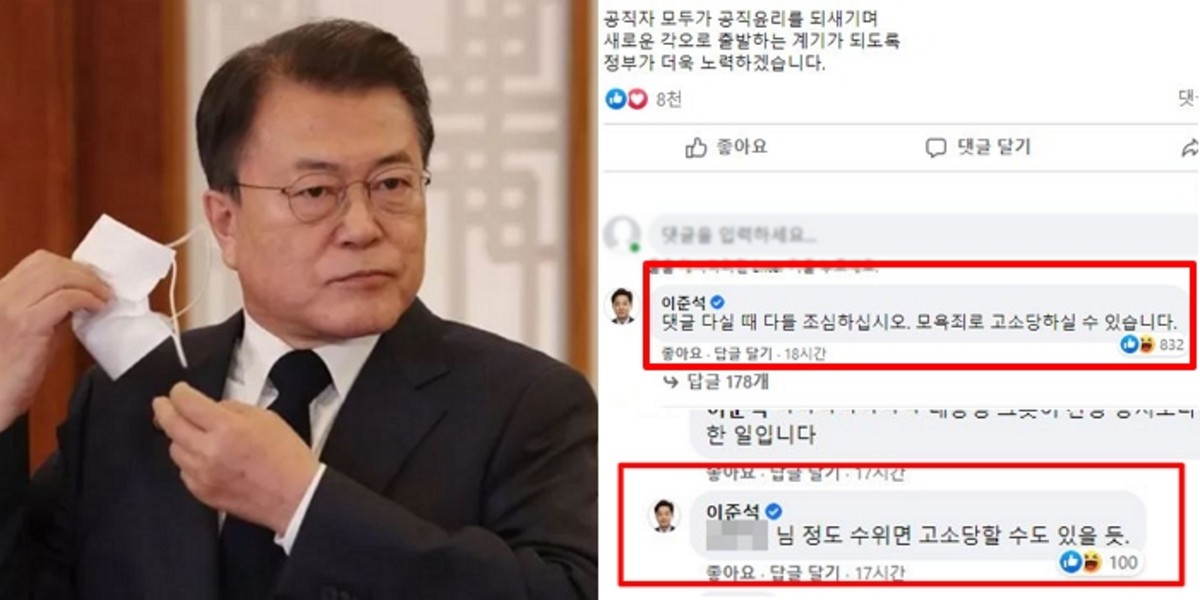Click the share arrow icon at right edge
Image resolution: width=1200 pixels, height=600 pixels.
click(1190, 148)
